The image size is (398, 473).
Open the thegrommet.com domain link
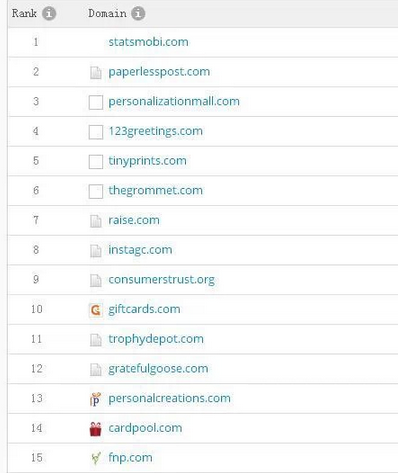pyautogui.click(x=156, y=190)
